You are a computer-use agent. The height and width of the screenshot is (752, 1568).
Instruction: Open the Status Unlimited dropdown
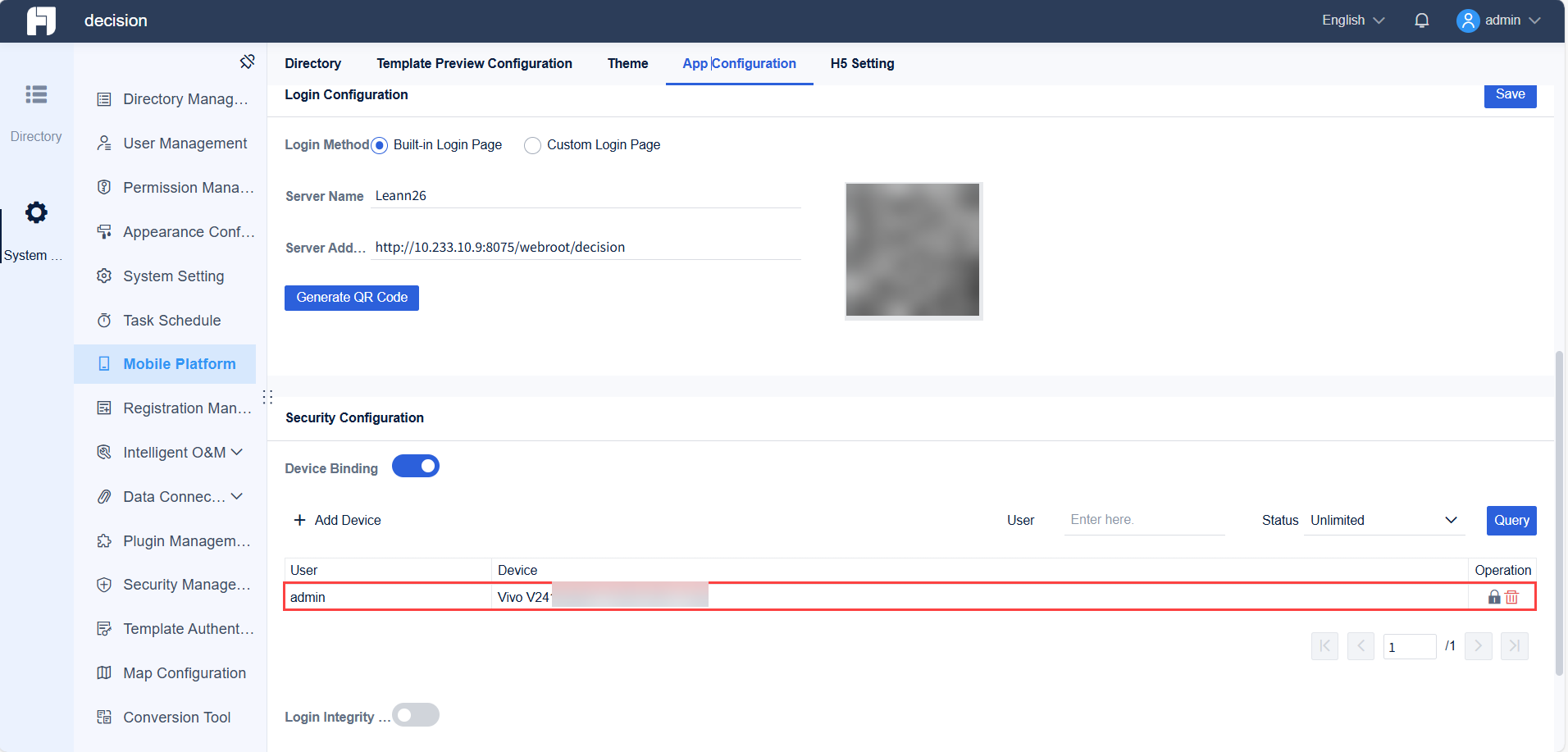click(1383, 520)
